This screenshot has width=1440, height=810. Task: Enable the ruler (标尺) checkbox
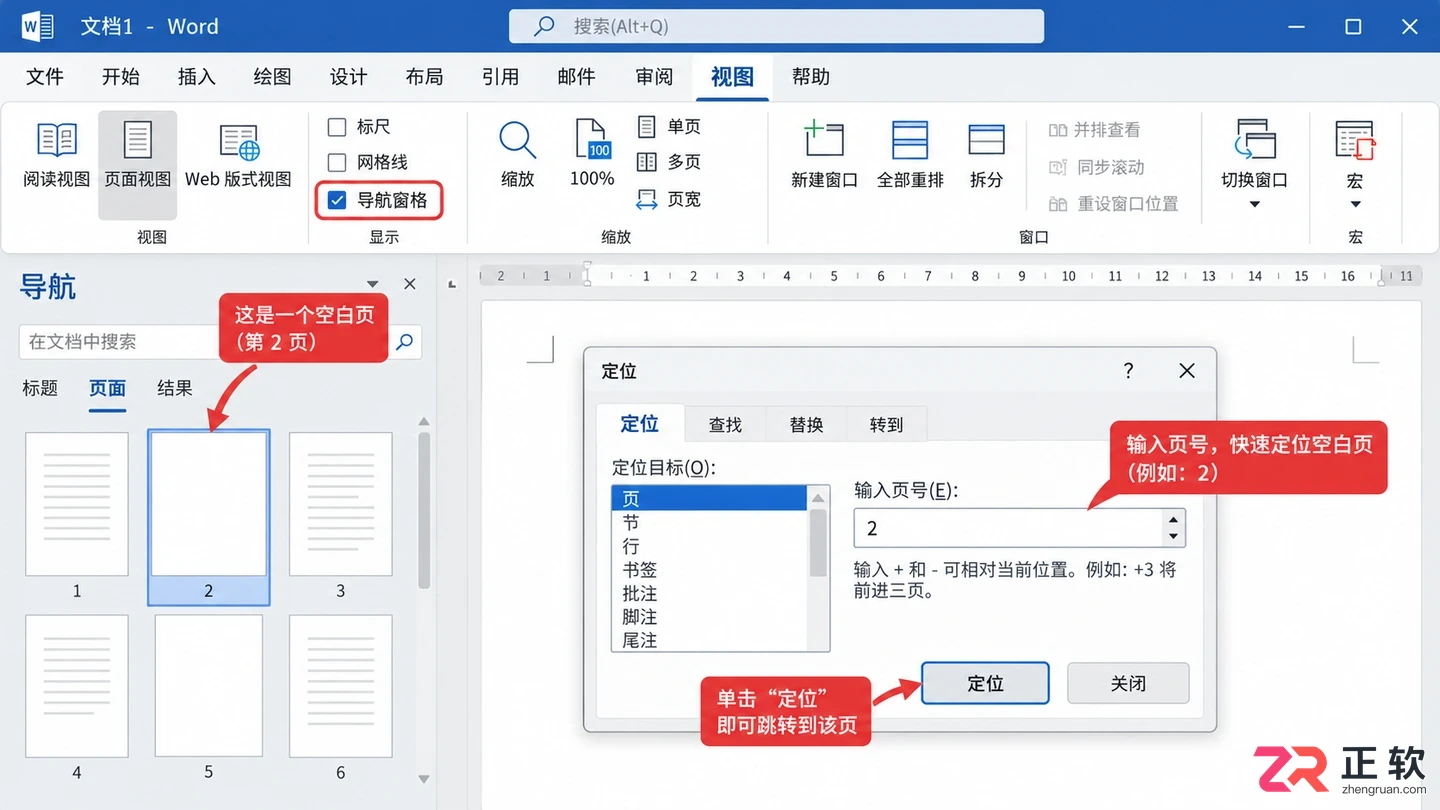point(337,127)
